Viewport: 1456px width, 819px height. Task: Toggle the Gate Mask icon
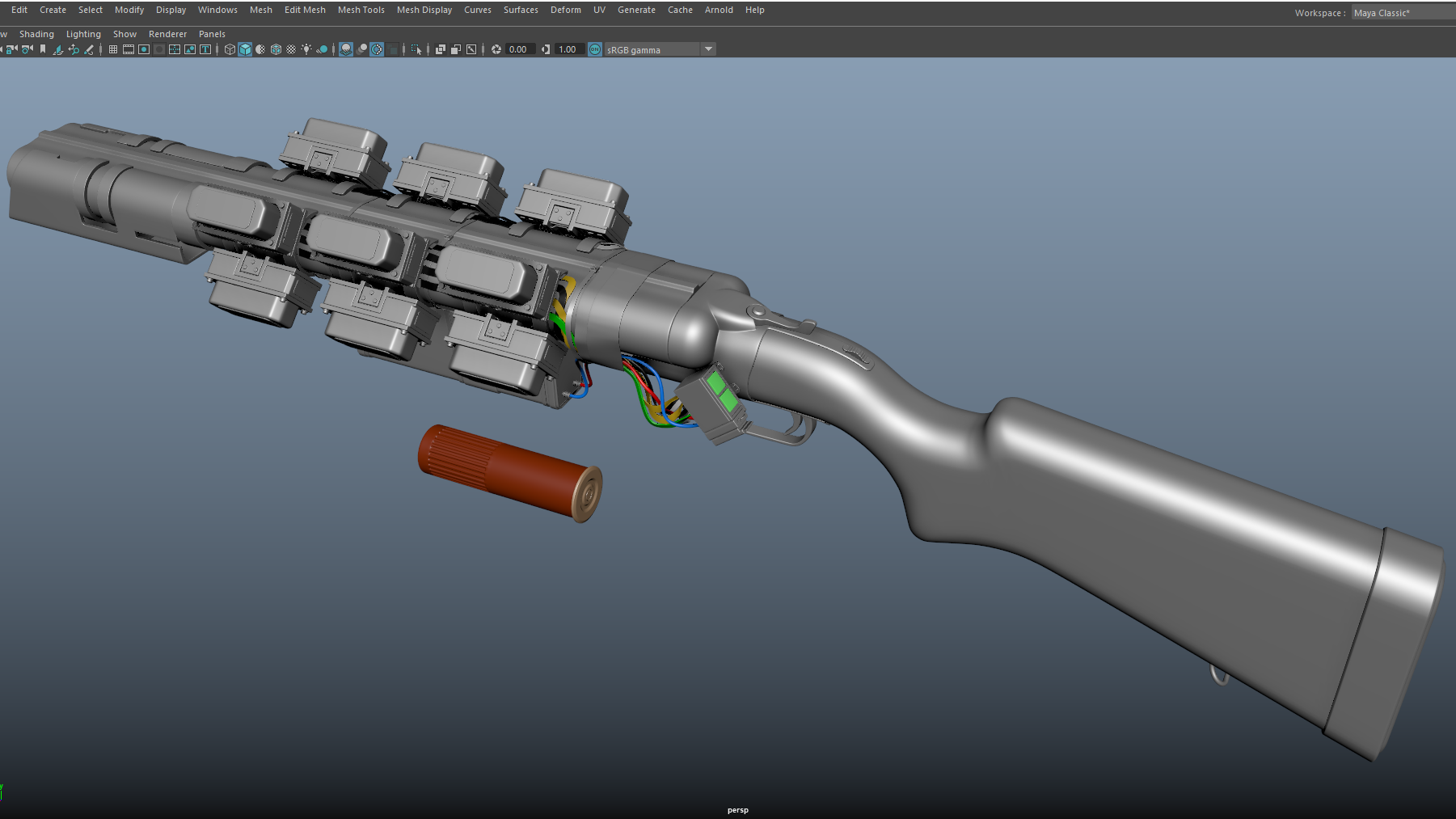(x=159, y=49)
